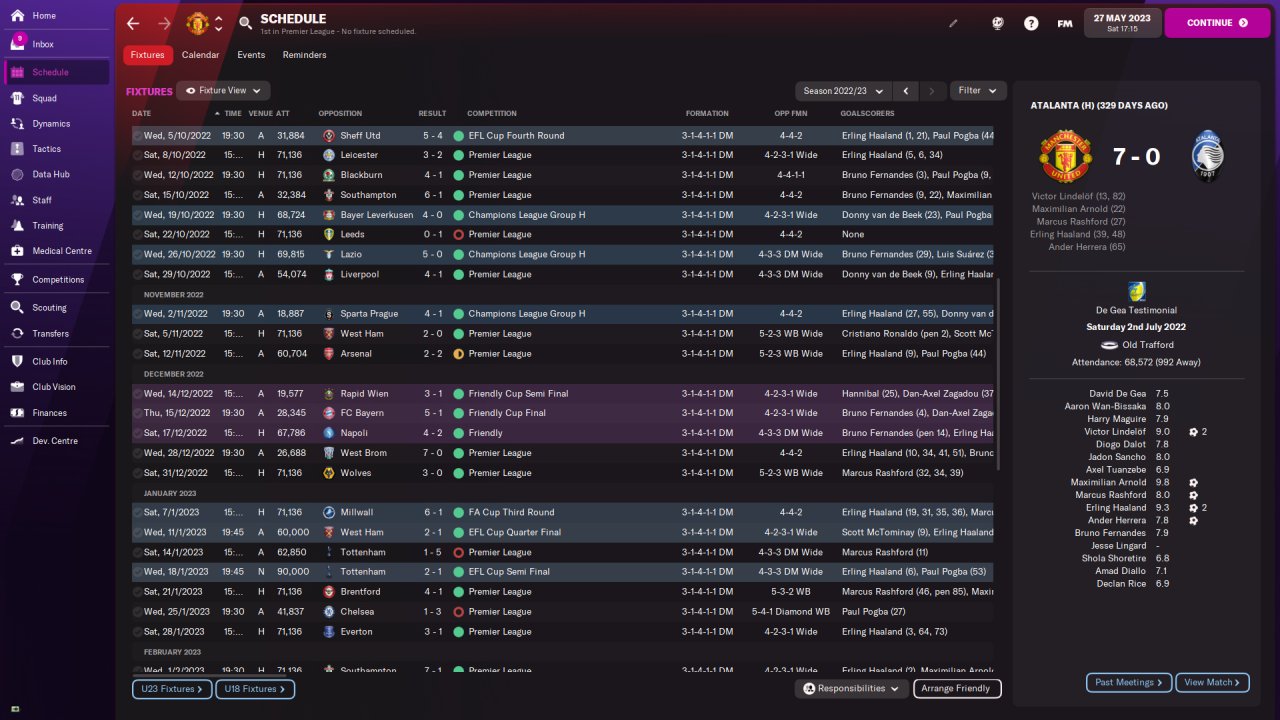Click the View Match button

pyautogui.click(x=1212, y=683)
